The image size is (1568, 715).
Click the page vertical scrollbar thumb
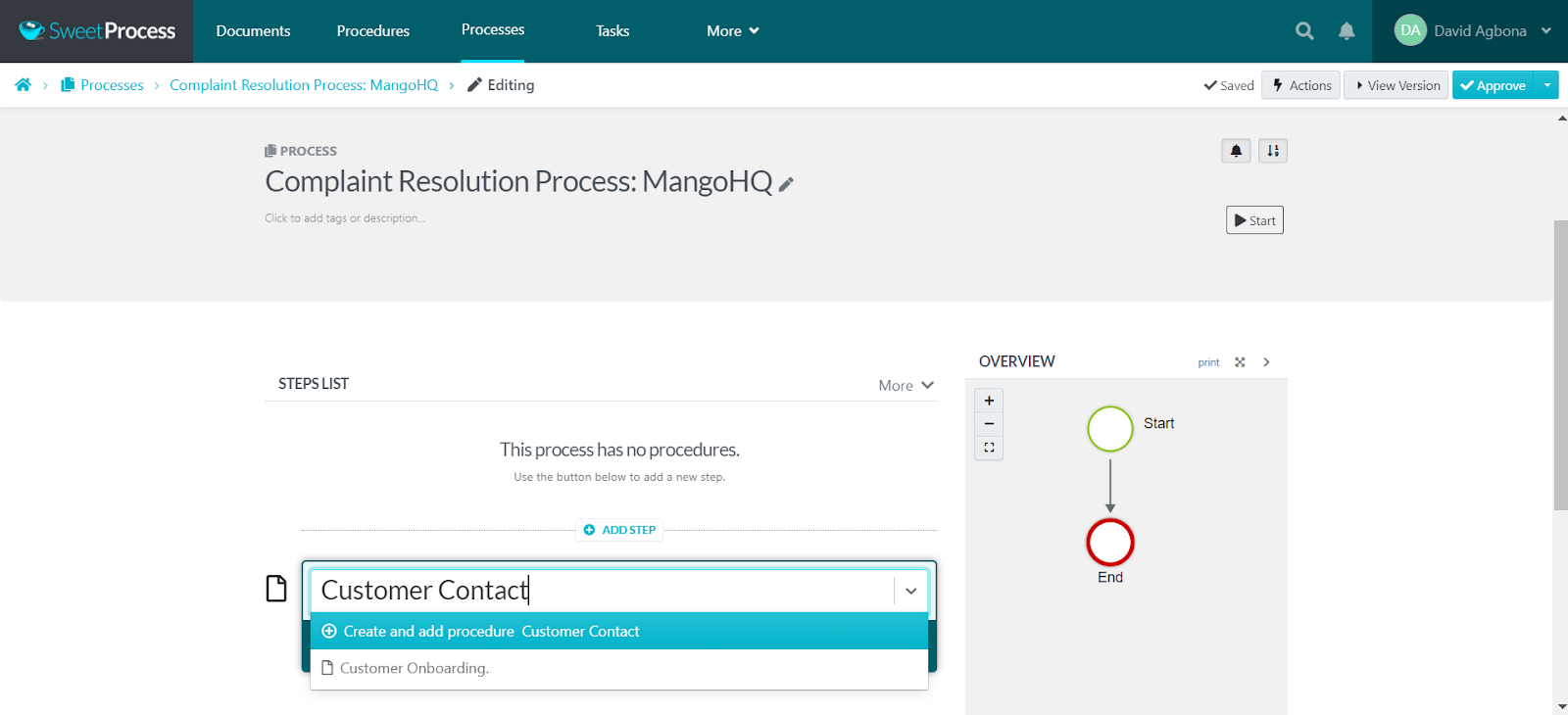(1560, 364)
